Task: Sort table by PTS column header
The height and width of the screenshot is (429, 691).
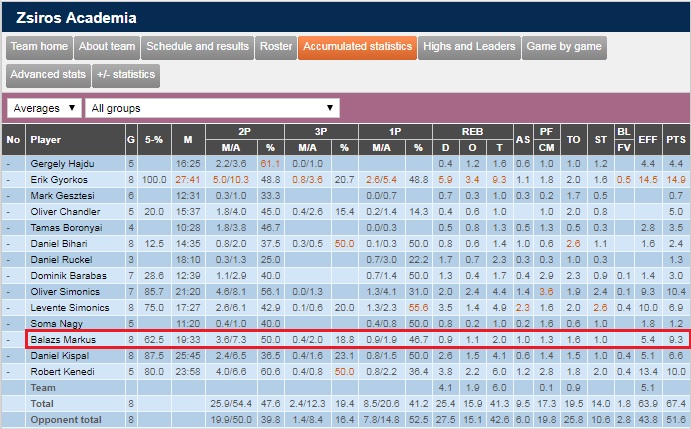Action: pyautogui.click(x=675, y=139)
